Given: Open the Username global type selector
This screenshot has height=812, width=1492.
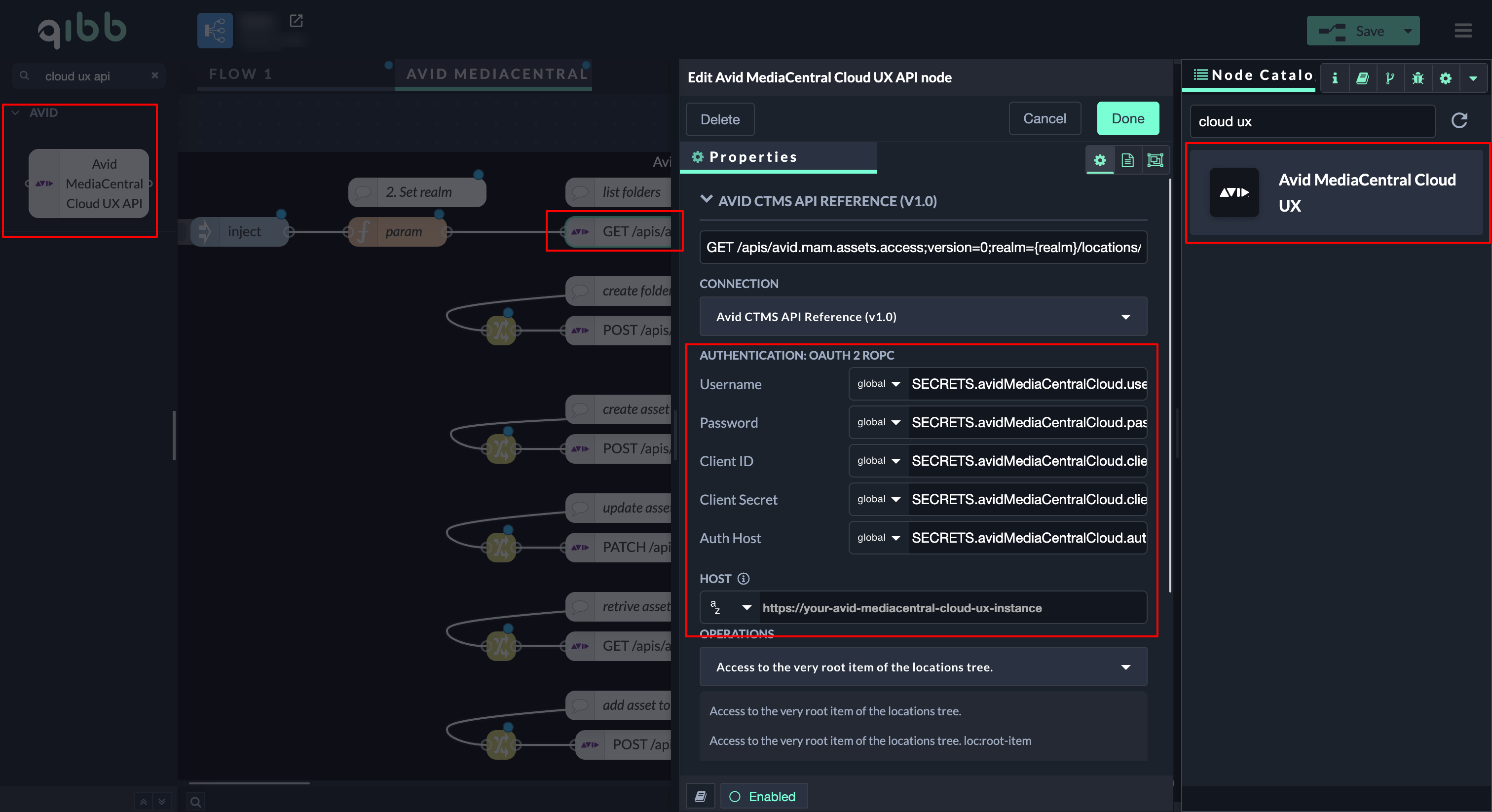Looking at the screenshot, I should [x=878, y=383].
